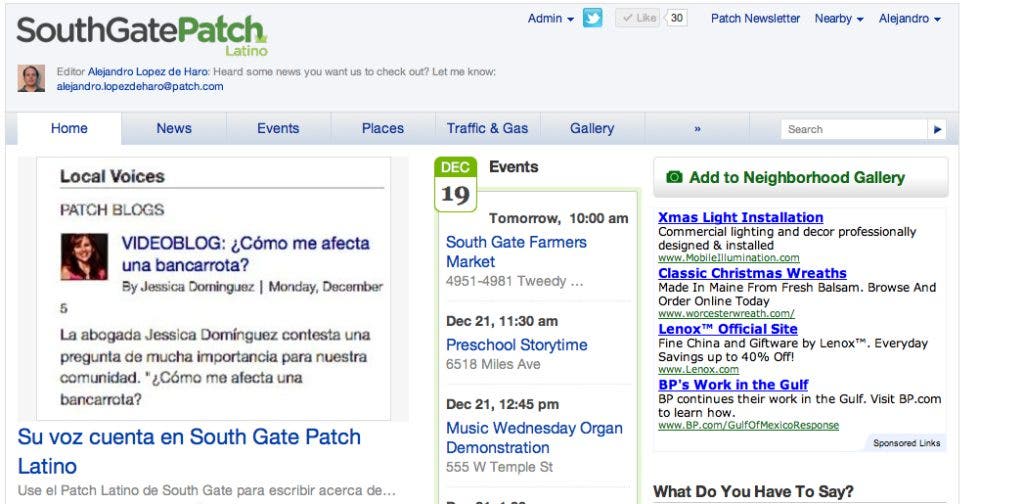The image size is (1024, 504).
Task: Expand the Alejandro account dropdown
Action: pyautogui.click(x=909, y=18)
